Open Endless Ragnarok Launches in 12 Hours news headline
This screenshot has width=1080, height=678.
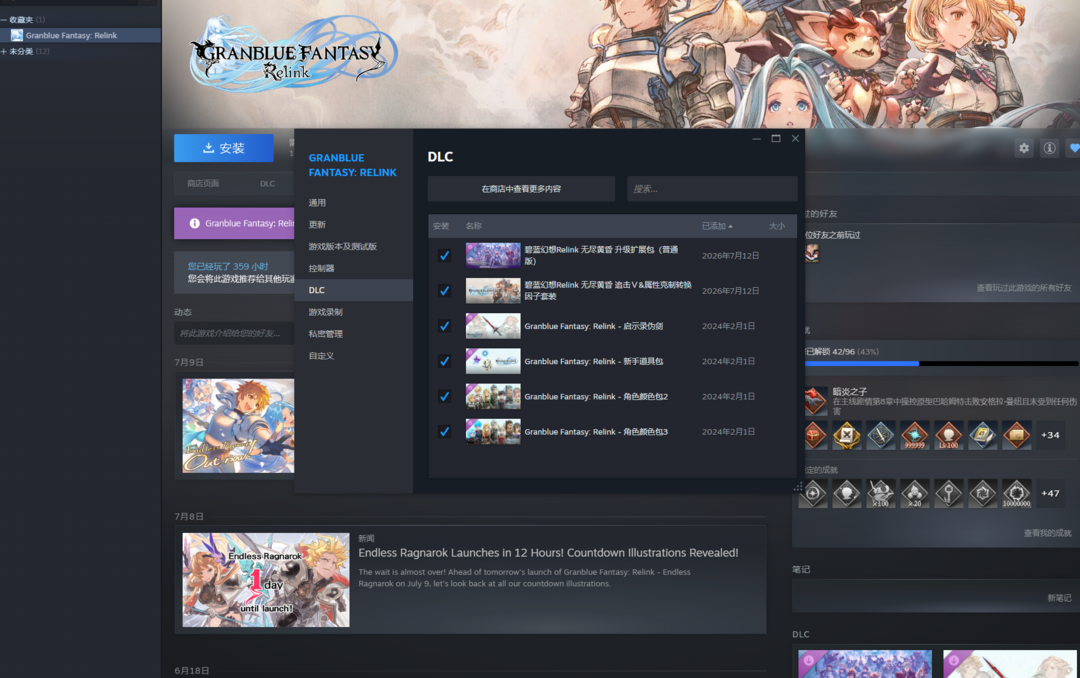[548, 553]
